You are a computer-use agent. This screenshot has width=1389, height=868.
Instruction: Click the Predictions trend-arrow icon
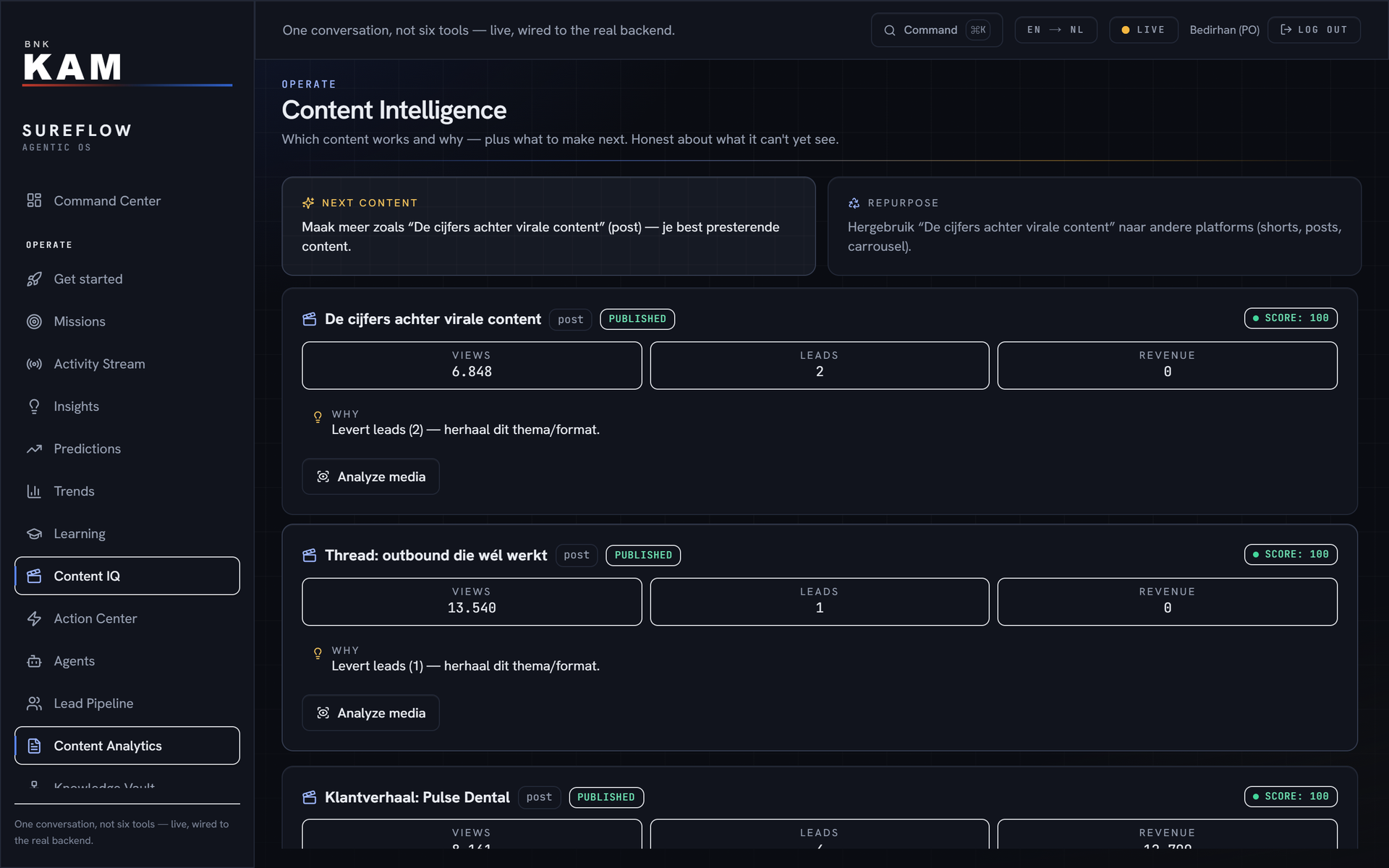point(34,449)
